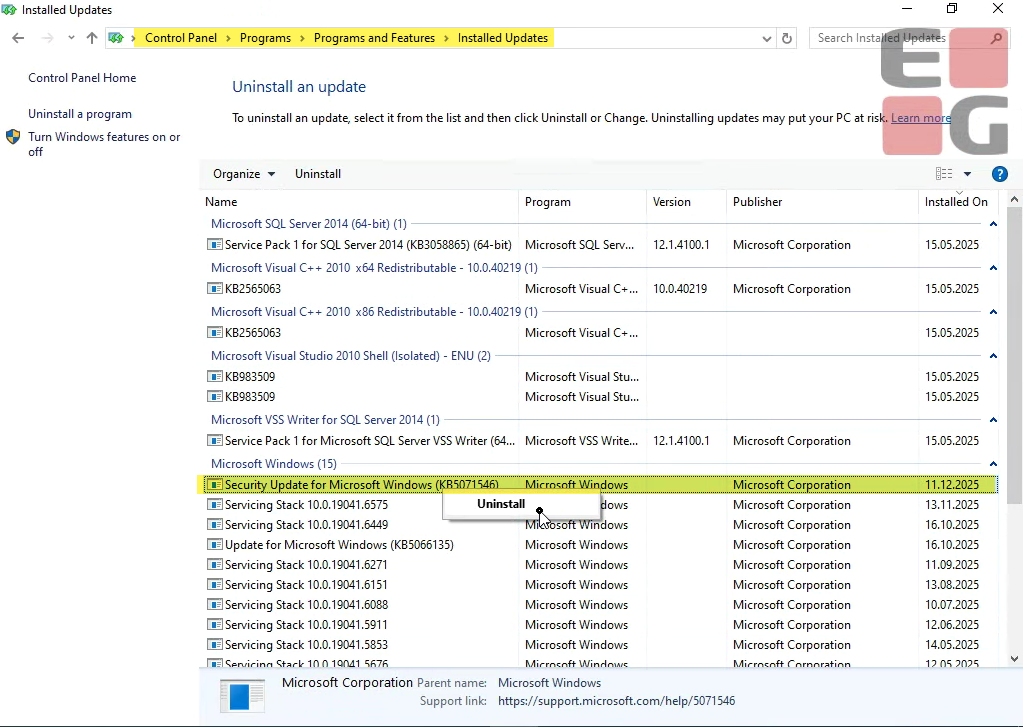Click the shield icon beside Windows features
The height and width of the screenshot is (727, 1023).
13,137
